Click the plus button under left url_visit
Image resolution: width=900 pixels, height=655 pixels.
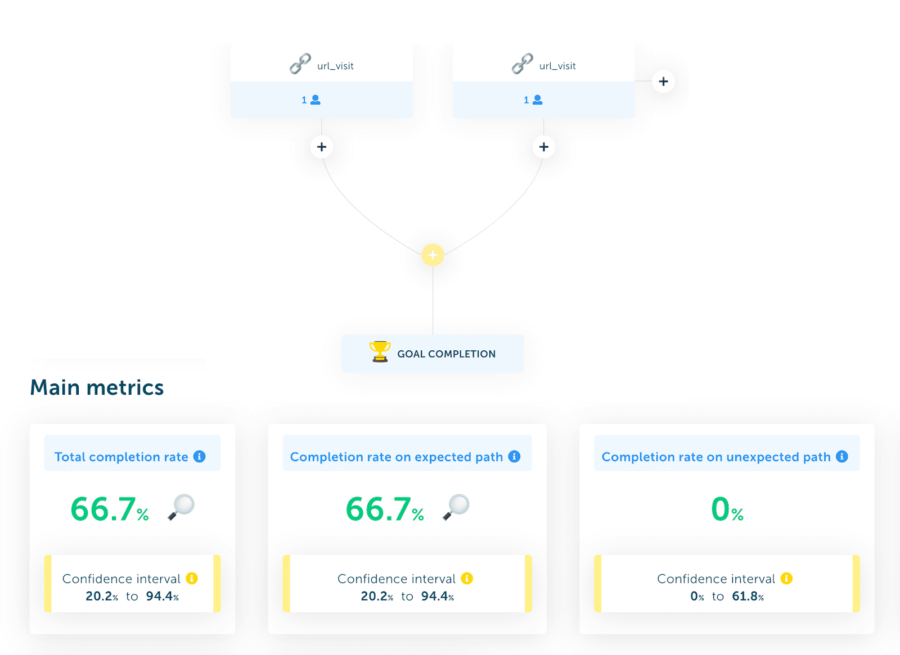321,147
